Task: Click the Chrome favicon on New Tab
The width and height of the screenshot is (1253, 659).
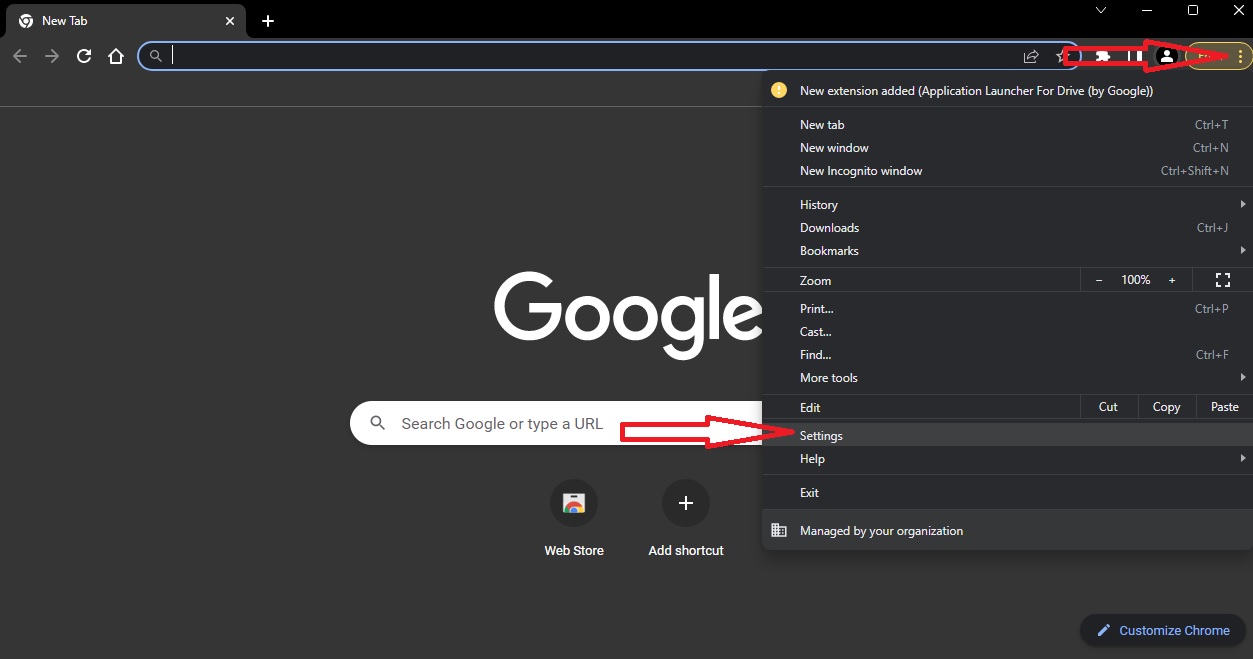Action: [x=26, y=21]
